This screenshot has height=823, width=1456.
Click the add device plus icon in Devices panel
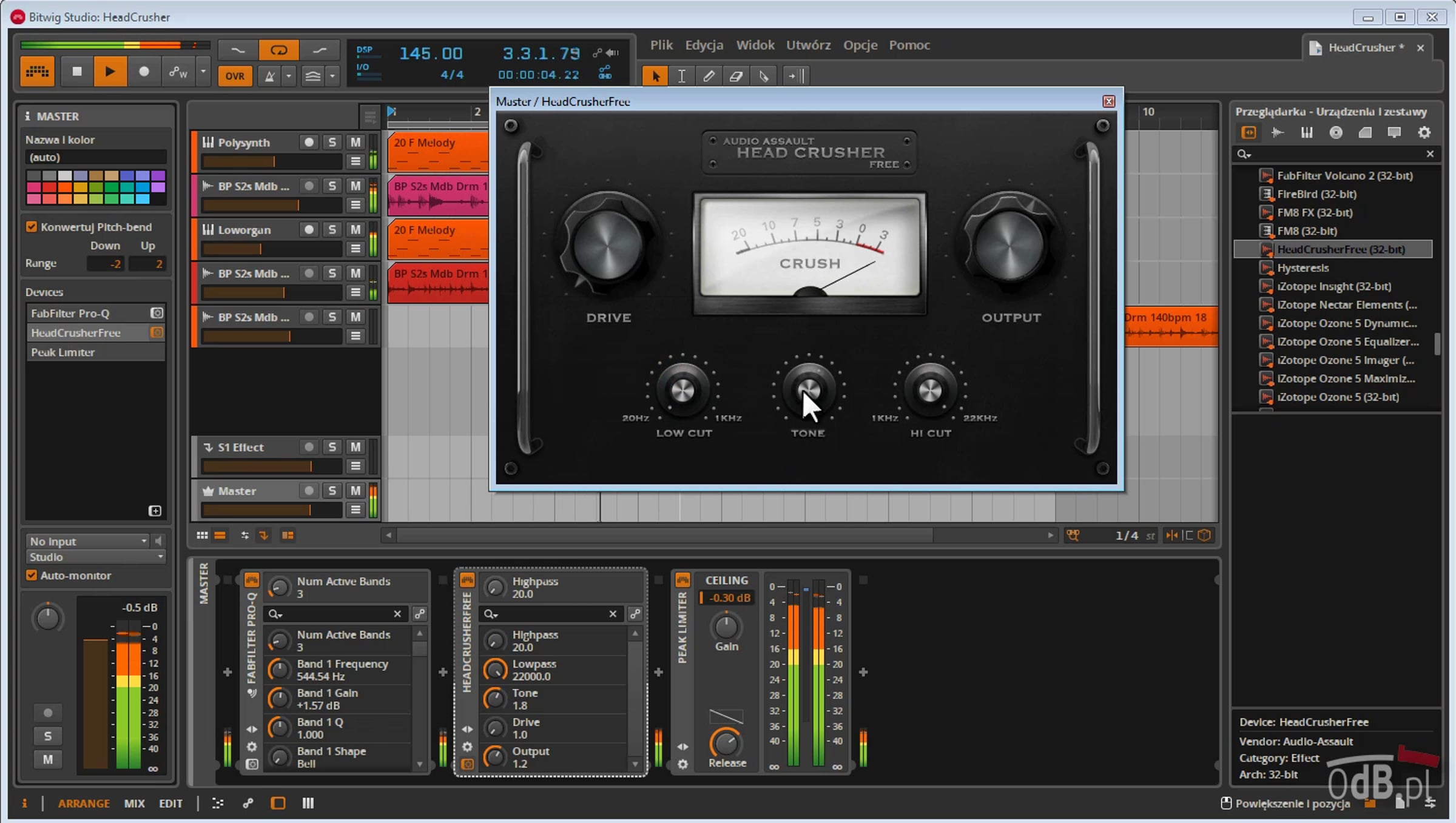tap(155, 511)
